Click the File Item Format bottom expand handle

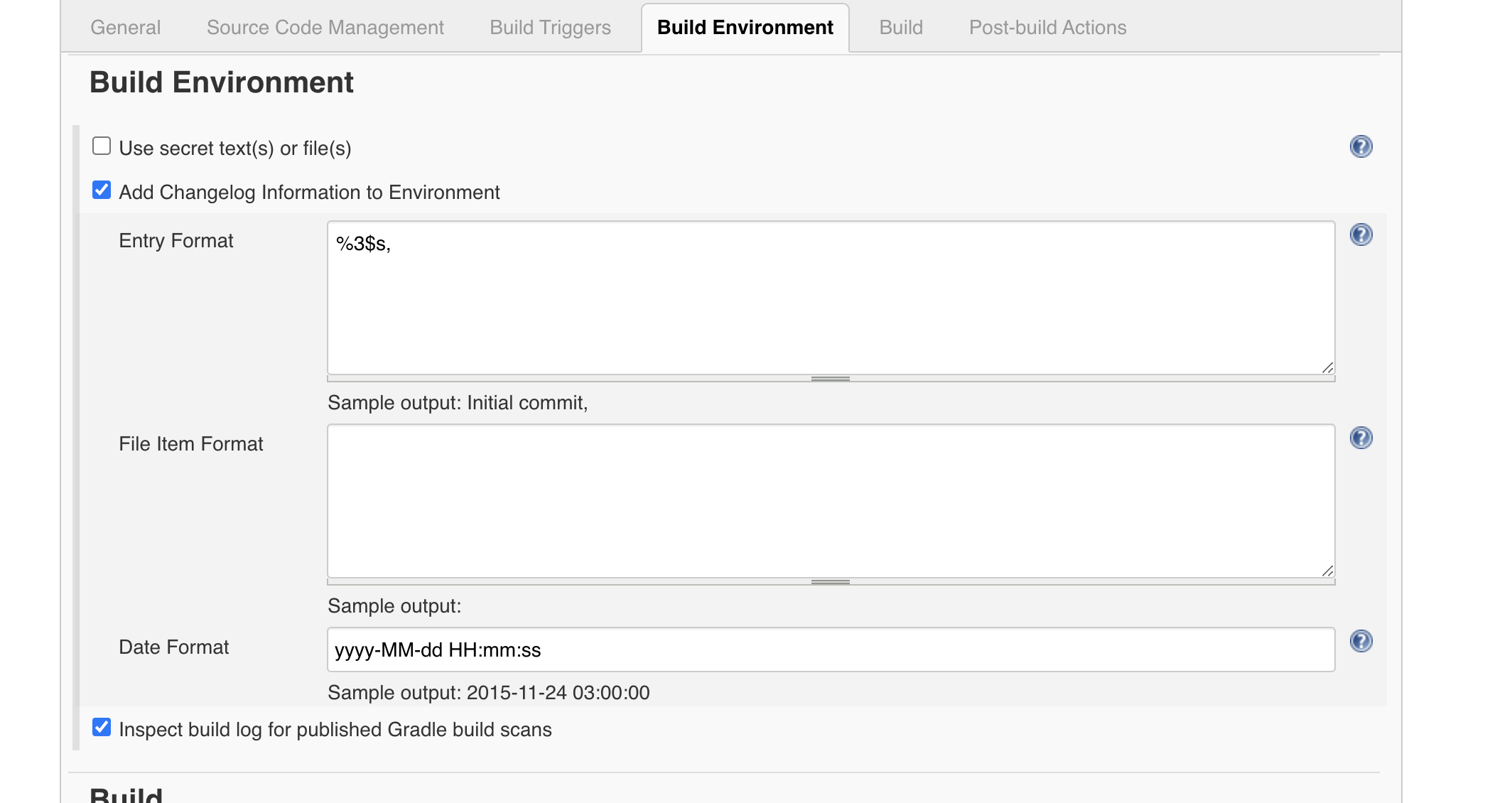830,582
